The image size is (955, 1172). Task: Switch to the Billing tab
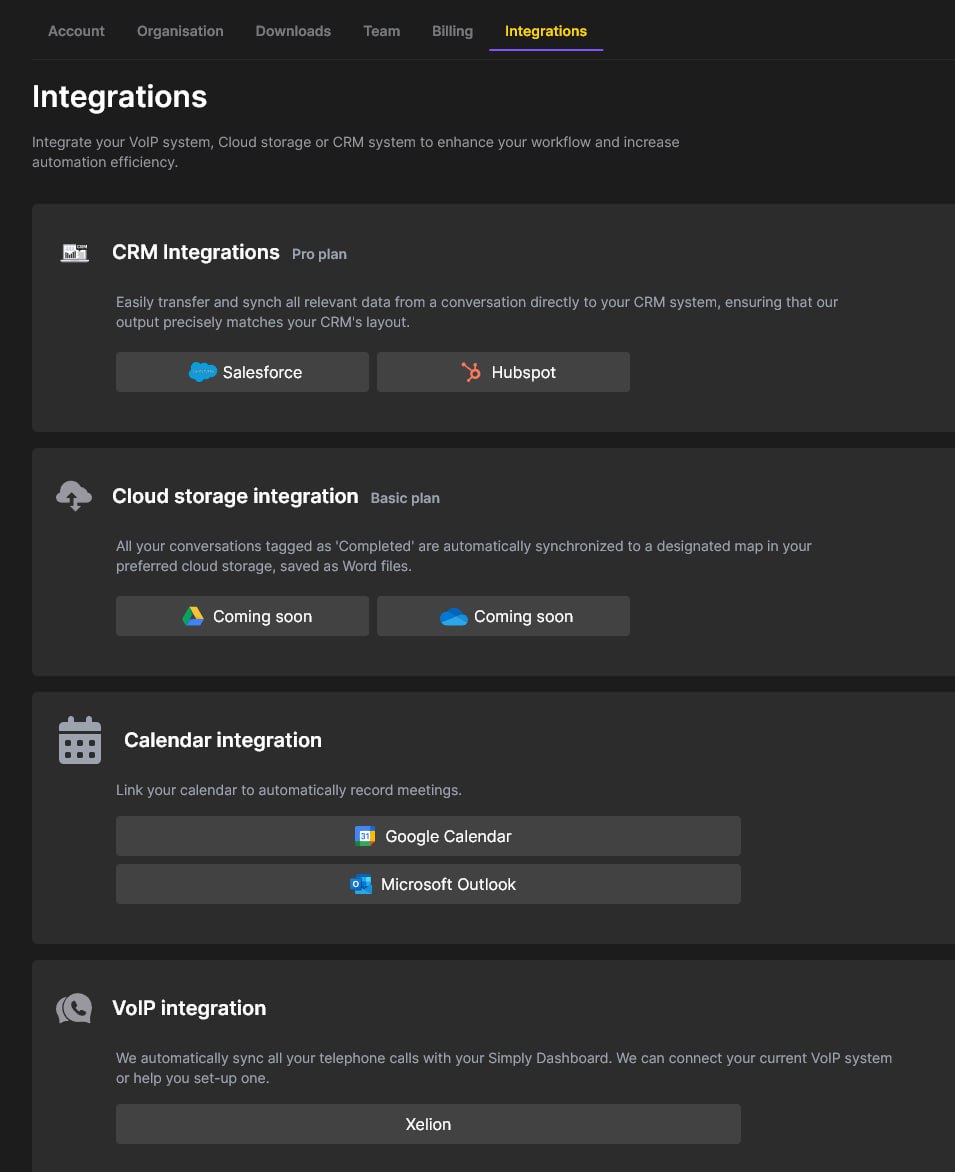pyautogui.click(x=452, y=31)
